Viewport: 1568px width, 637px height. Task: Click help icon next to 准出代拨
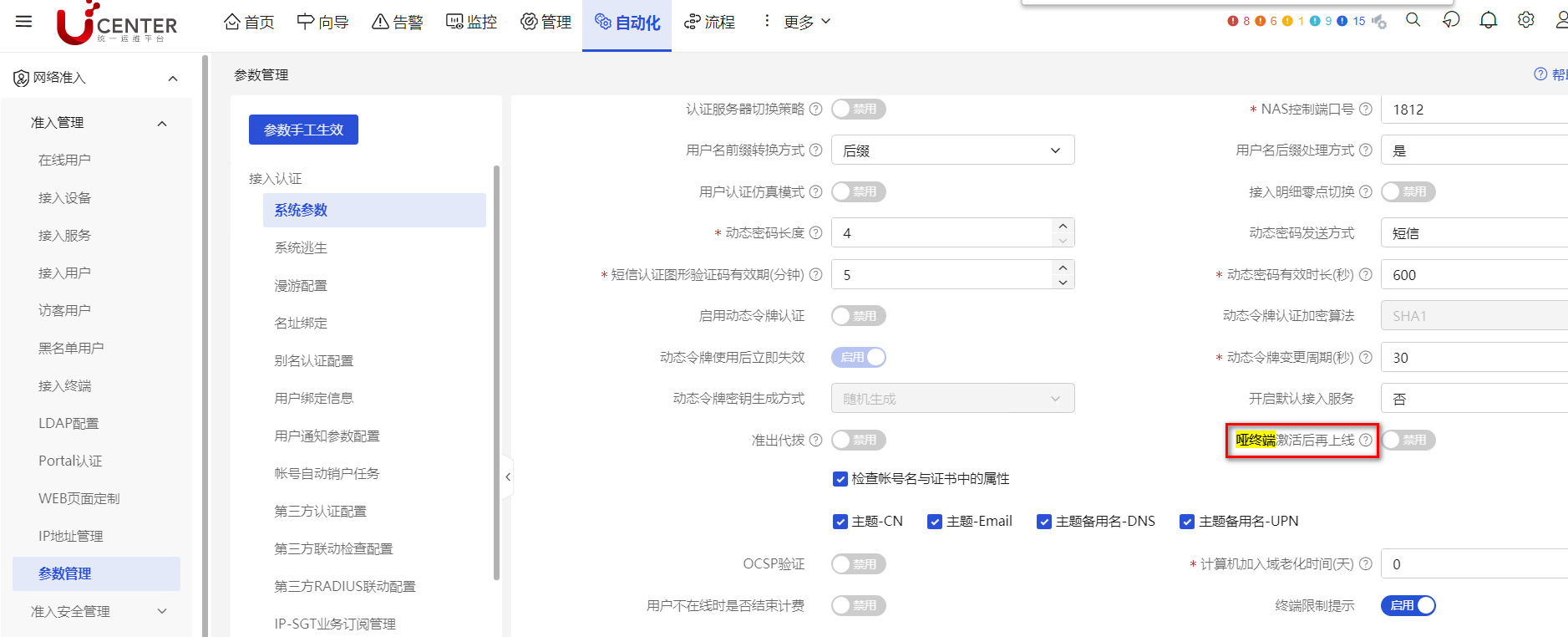pos(816,441)
